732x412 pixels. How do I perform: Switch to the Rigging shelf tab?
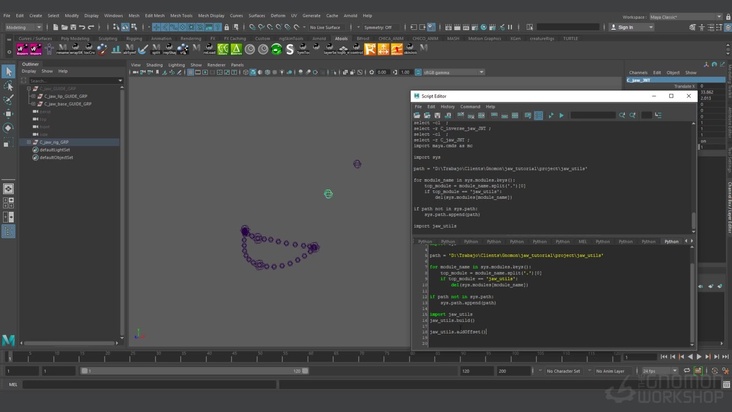pyautogui.click(x=134, y=38)
